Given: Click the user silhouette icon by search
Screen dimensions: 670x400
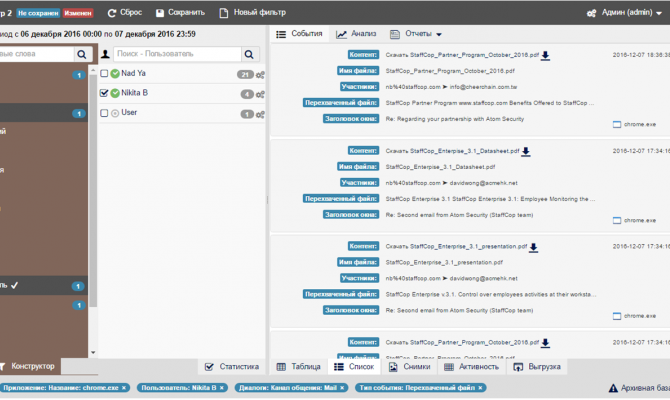Looking at the screenshot, I should [106, 54].
